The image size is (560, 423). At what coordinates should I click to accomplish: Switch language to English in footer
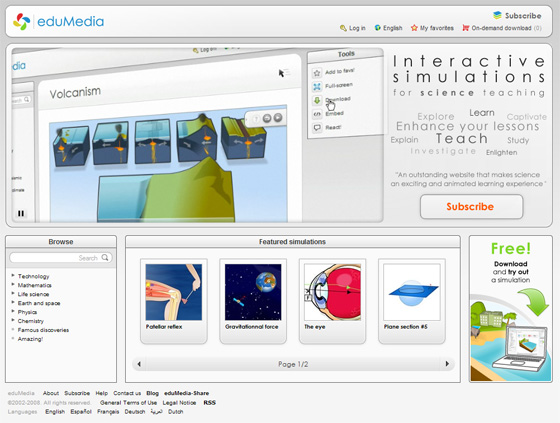[55, 412]
